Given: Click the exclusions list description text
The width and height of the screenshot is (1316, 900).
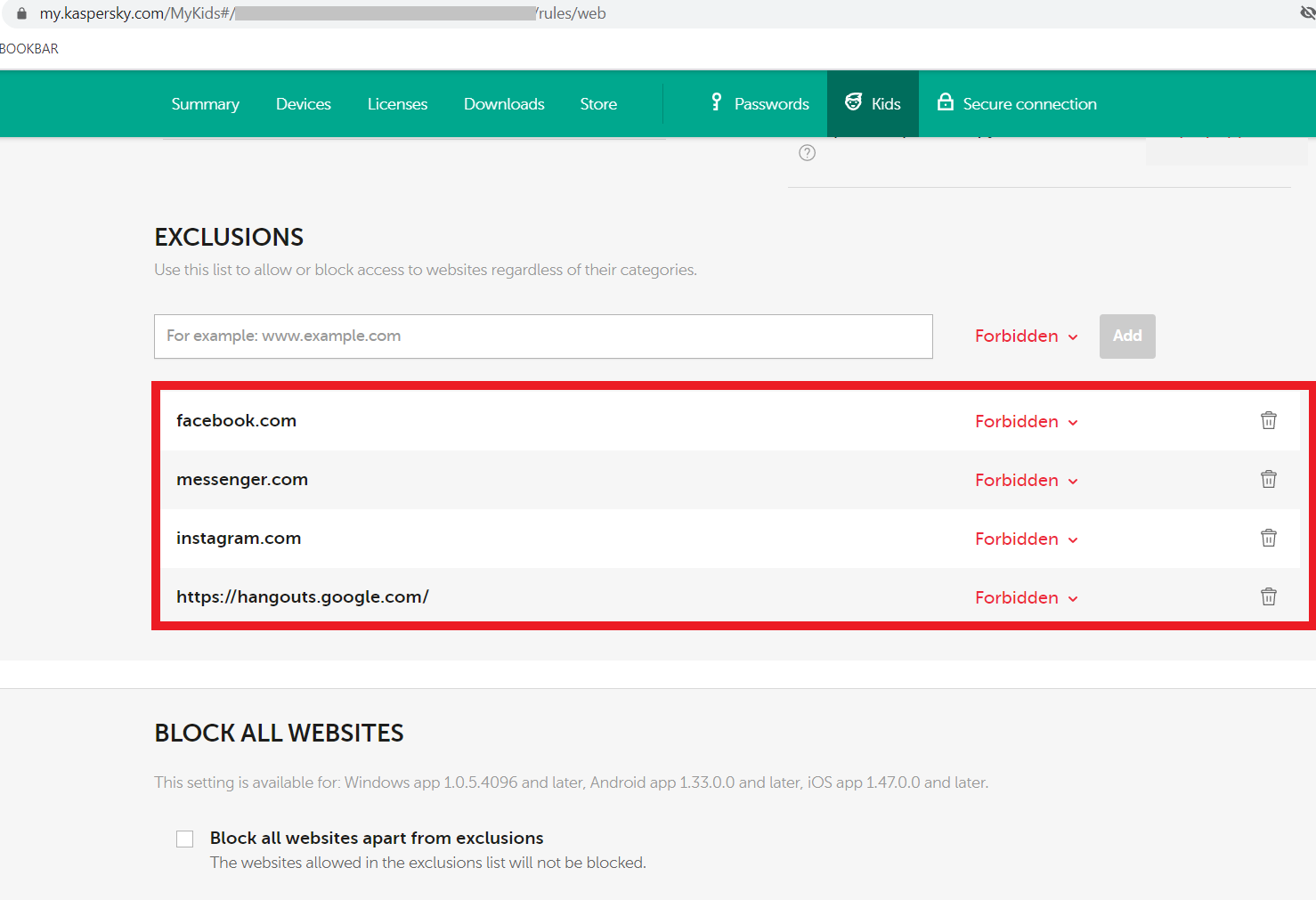Looking at the screenshot, I should pos(426,270).
